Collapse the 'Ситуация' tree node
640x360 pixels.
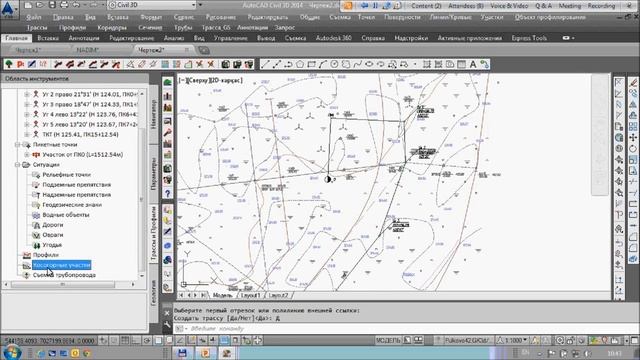[x=17, y=164]
